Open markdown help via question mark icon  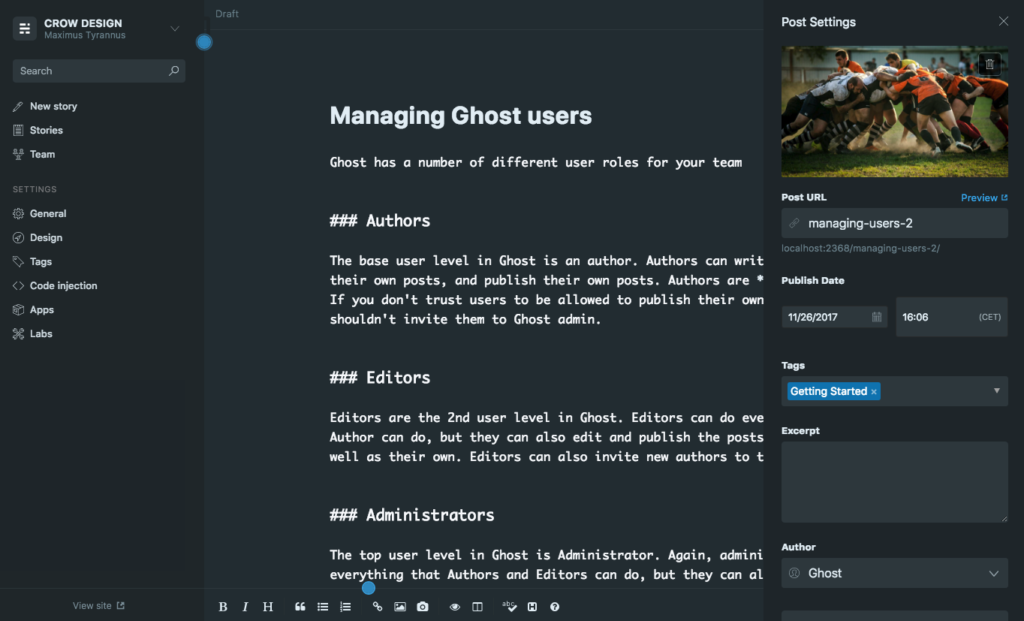(554, 607)
